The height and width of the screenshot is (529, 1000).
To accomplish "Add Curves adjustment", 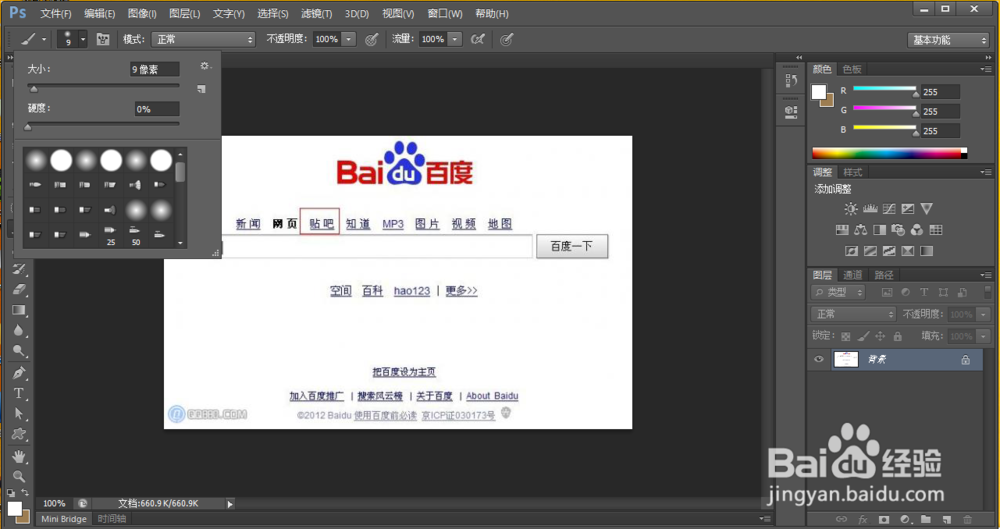I will tap(889, 209).
